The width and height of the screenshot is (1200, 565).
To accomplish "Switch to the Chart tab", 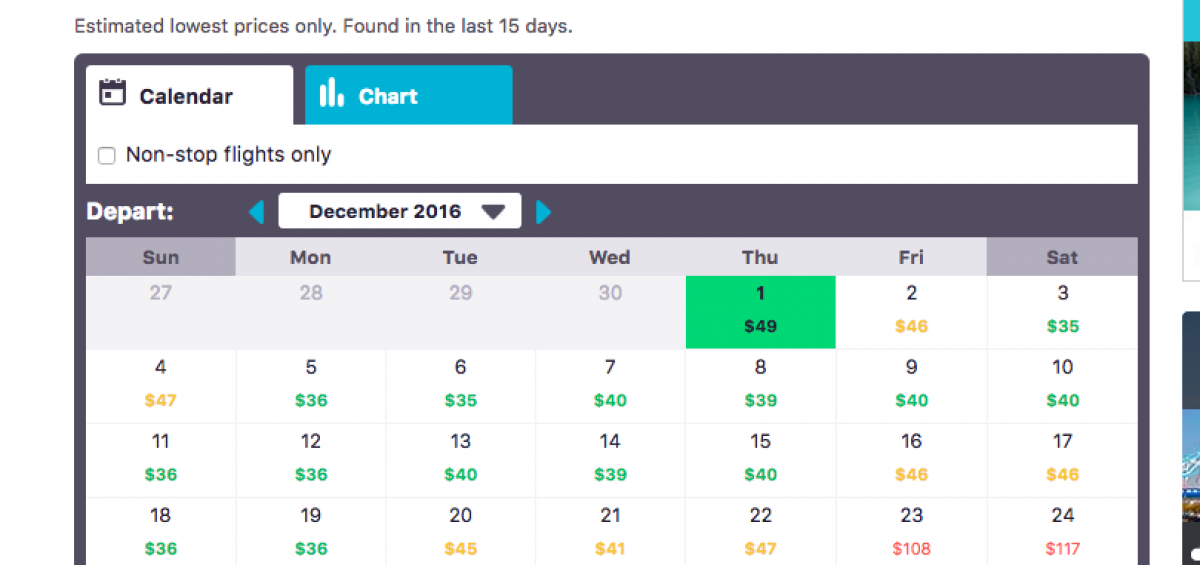I will (408, 96).
